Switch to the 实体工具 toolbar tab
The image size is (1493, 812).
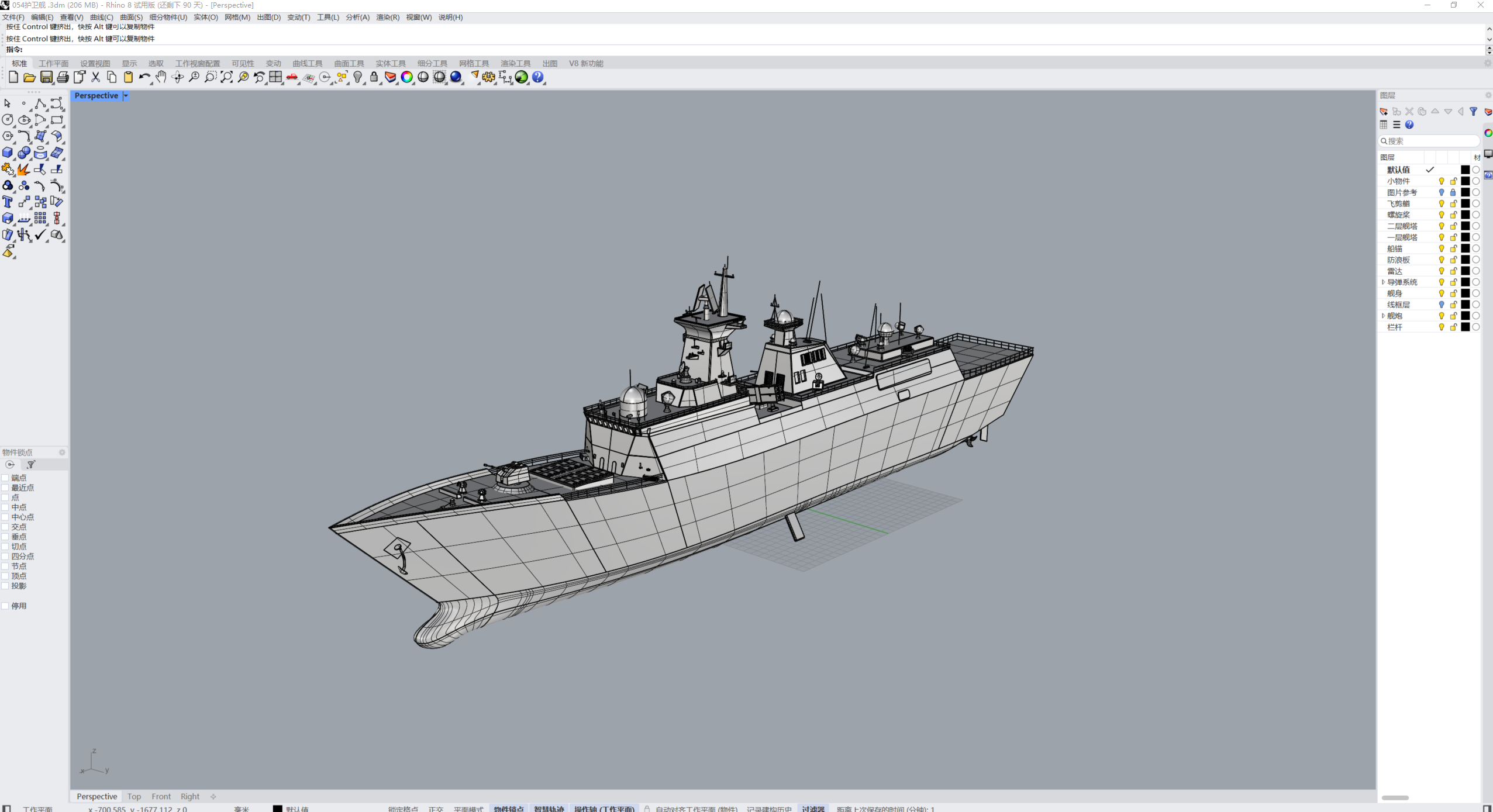[x=390, y=63]
